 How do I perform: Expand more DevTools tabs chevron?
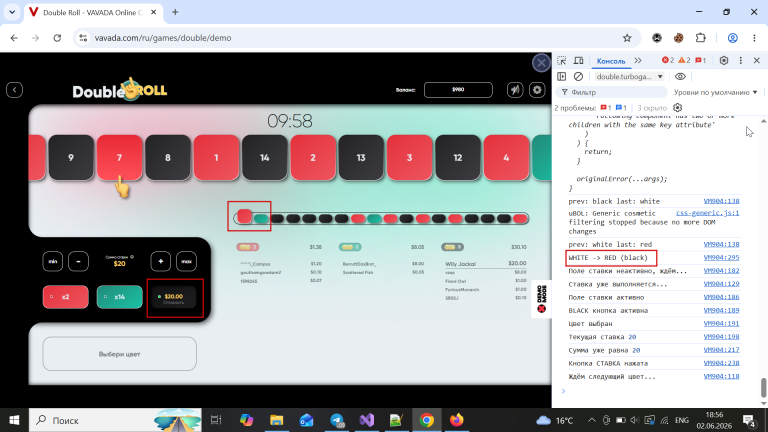[x=638, y=61]
